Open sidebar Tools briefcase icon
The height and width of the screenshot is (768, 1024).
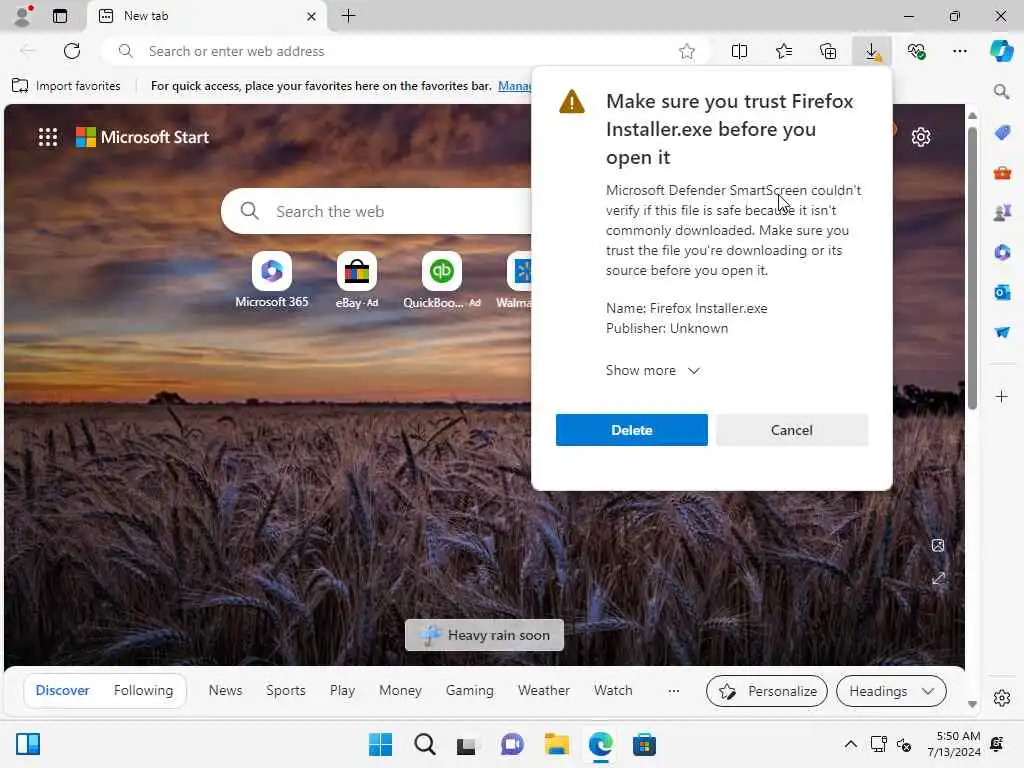click(1002, 173)
